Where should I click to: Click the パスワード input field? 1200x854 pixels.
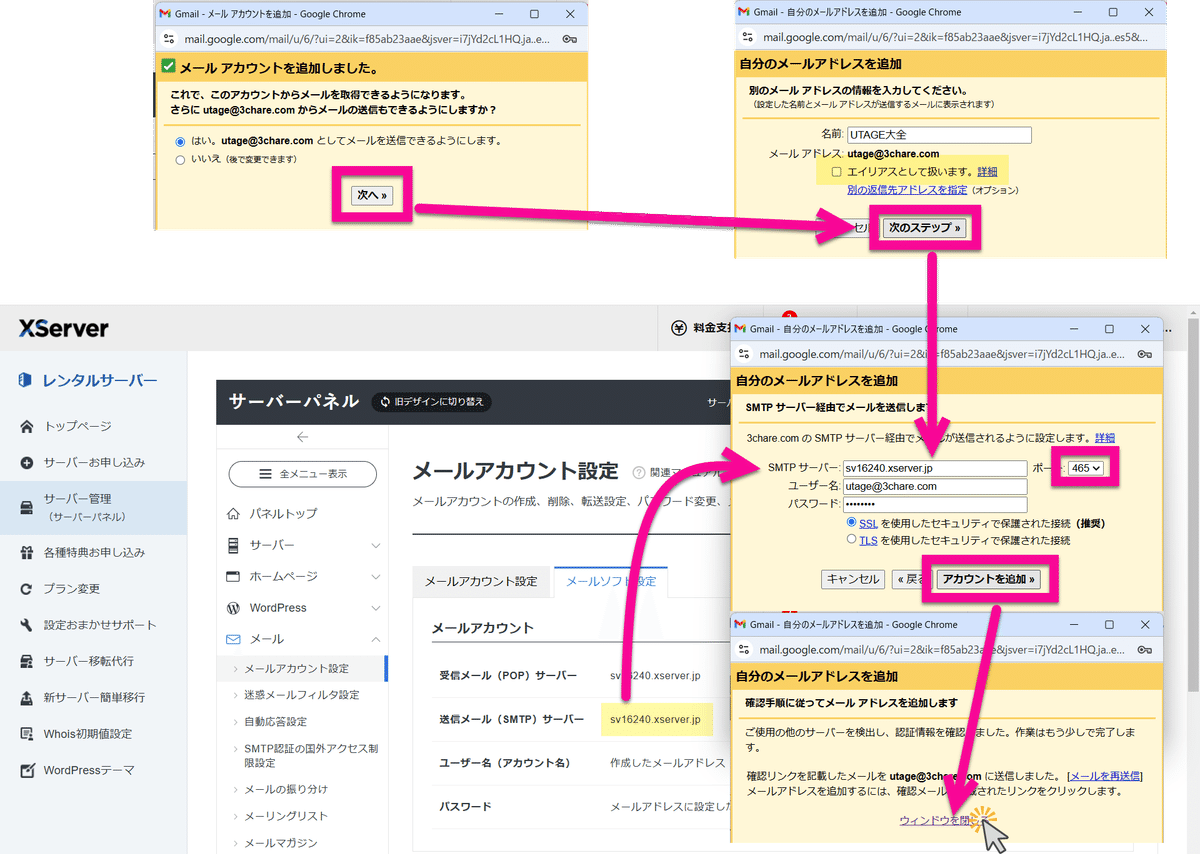[935, 504]
